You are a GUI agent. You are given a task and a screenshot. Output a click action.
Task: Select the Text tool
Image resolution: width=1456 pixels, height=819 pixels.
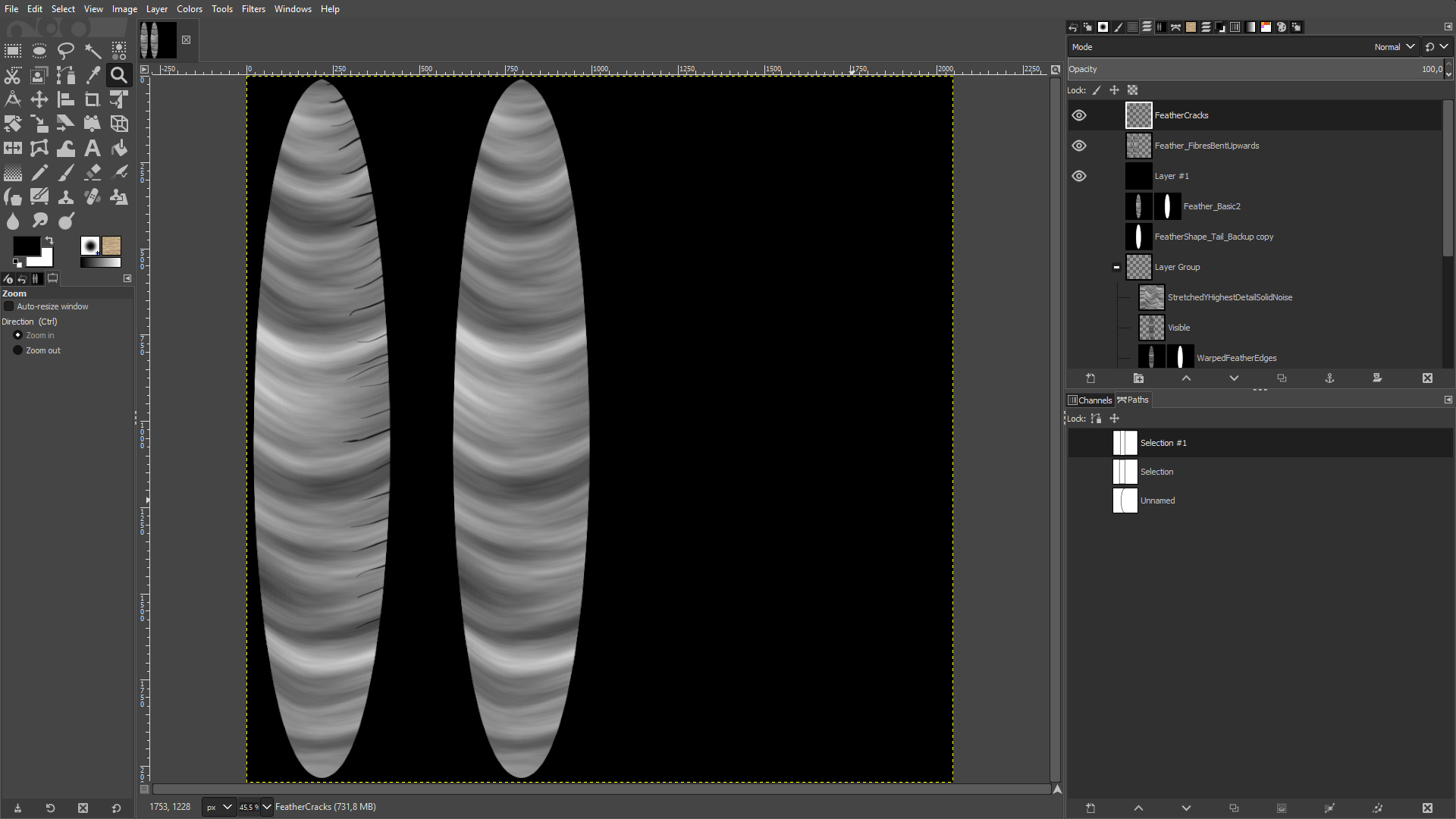pyautogui.click(x=93, y=149)
